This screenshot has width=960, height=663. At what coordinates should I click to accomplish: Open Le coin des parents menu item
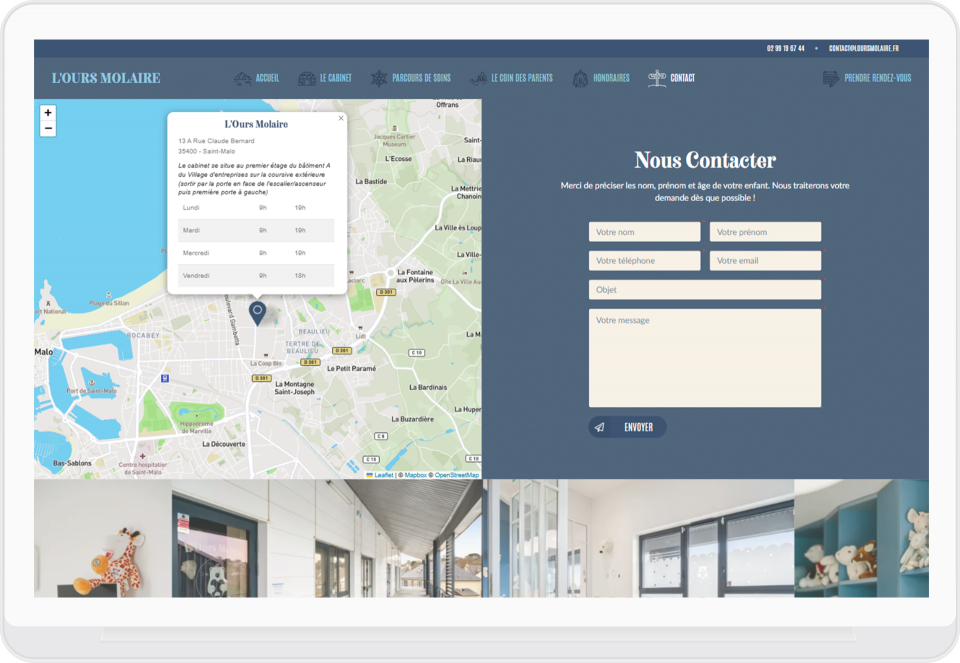[522, 78]
